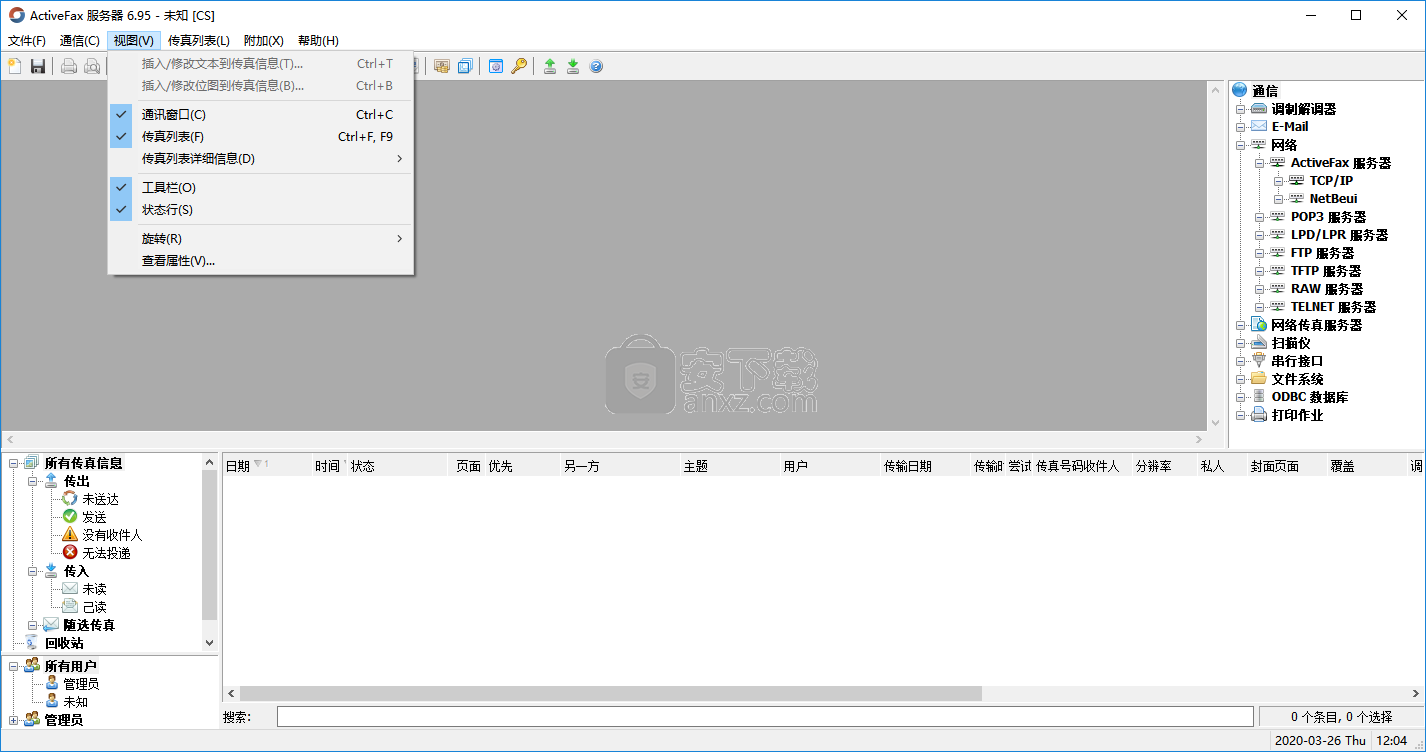Click the serial plug icon beside 串行接口
The width and height of the screenshot is (1426, 752).
pos(1259,360)
